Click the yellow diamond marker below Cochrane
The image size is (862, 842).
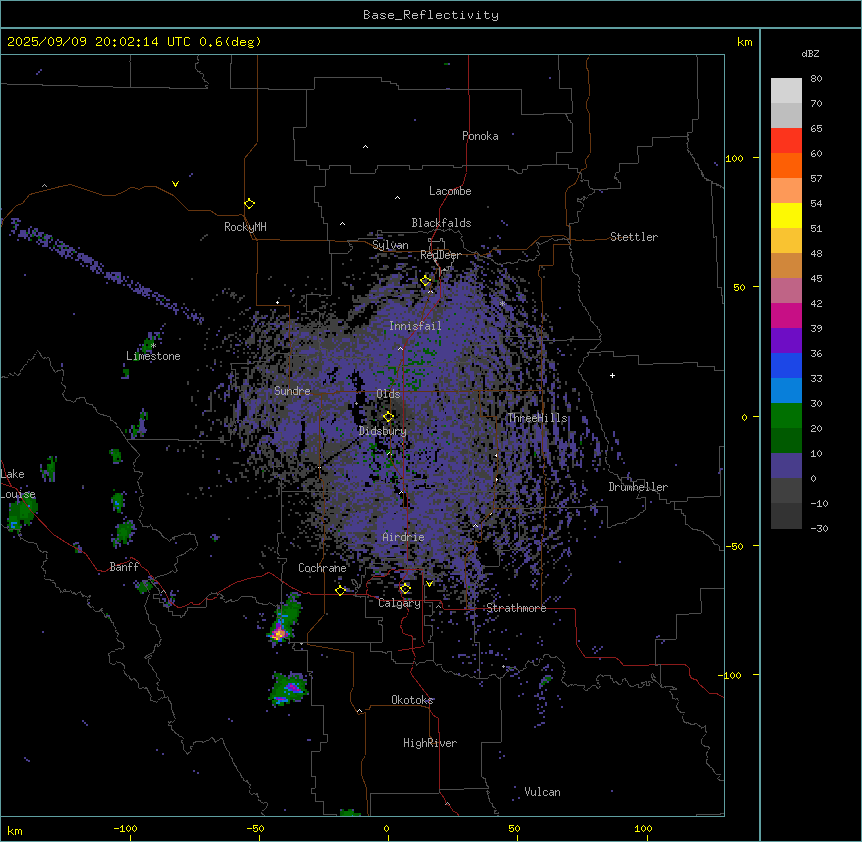coord(340,591)
